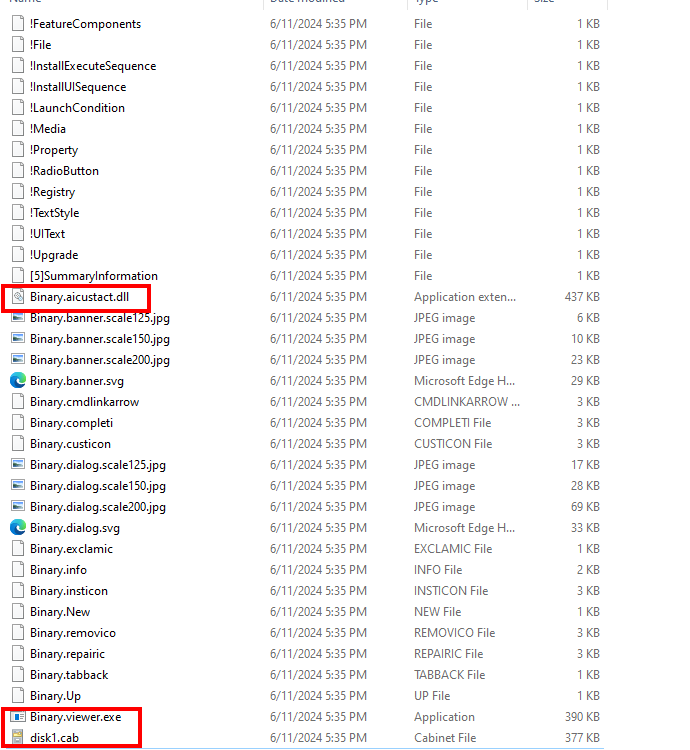Click the "CMDLINKARROW ..." type cell
This screenshot has height=750, width=690.
tap(467, 402)
